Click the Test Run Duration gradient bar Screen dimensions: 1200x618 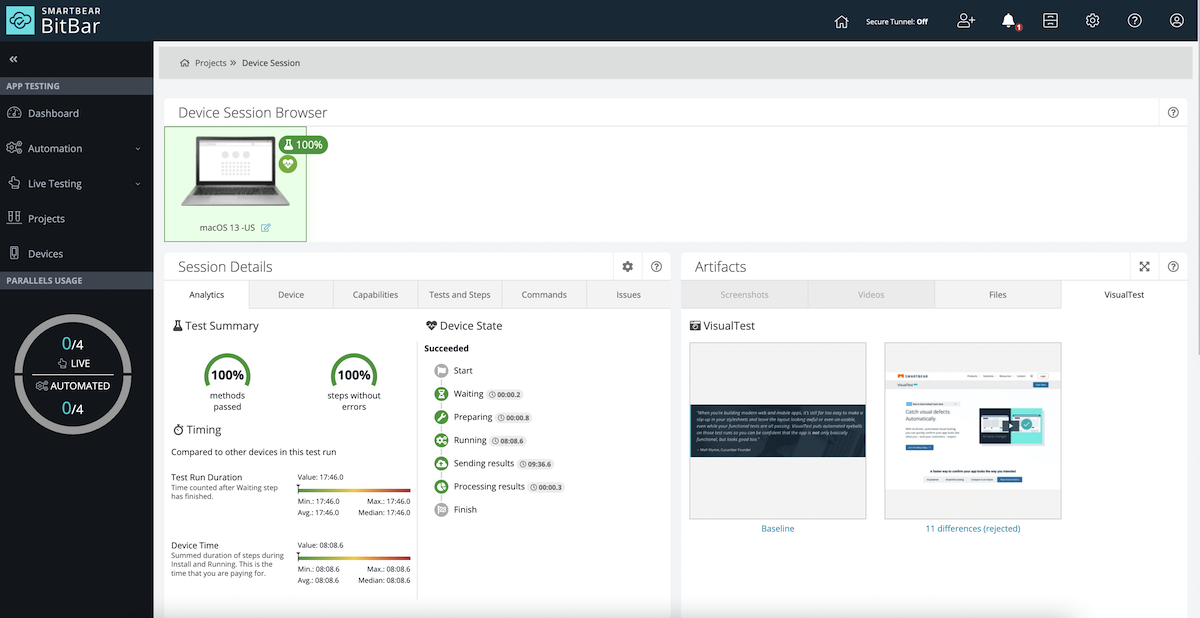[354, 490]
